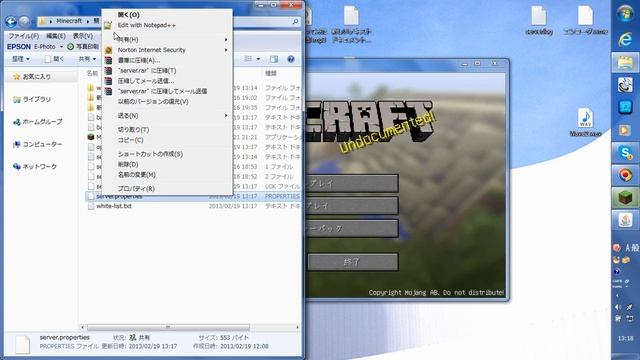Viewport: 640px width, 360px height.
Task: Open the Java taskbar icon
Action: (625, 220)
